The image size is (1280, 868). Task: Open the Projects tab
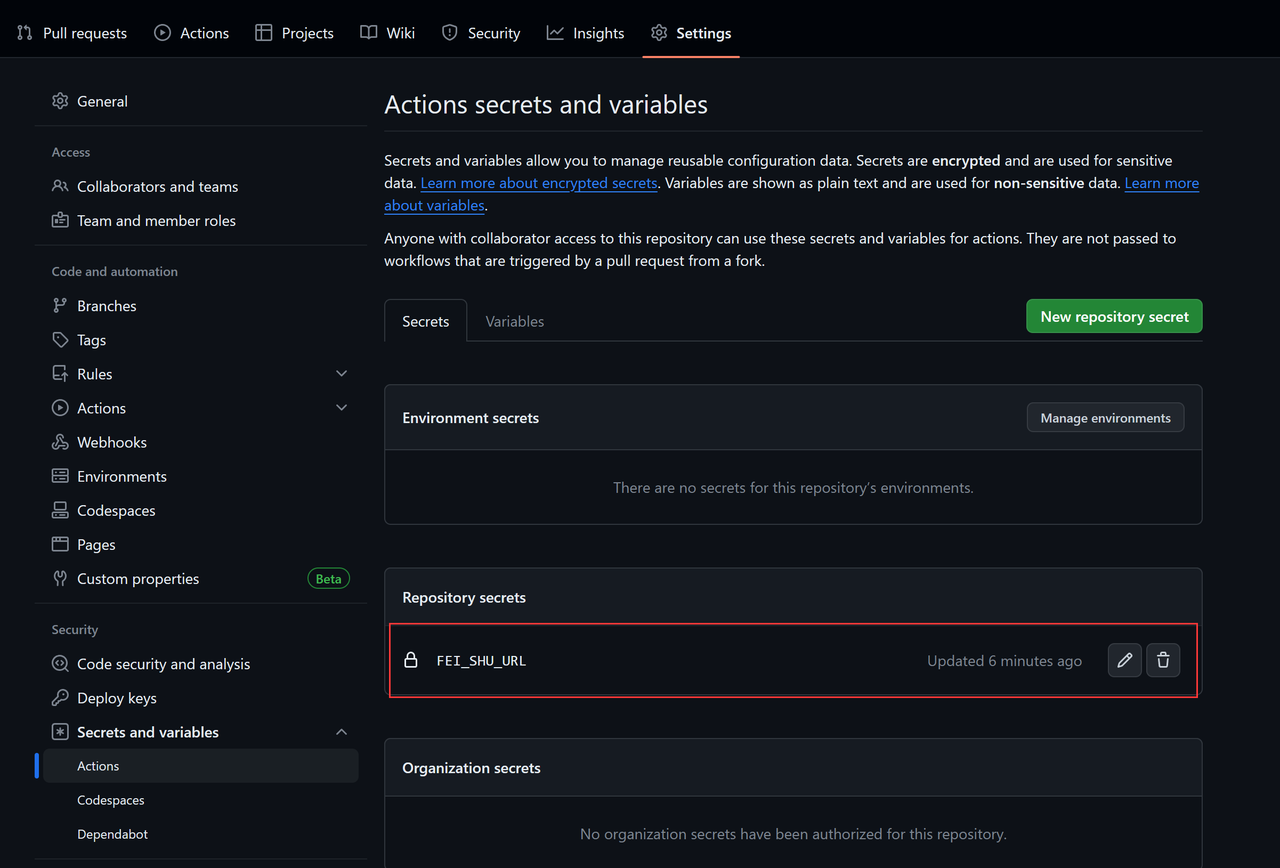(294, 33)
